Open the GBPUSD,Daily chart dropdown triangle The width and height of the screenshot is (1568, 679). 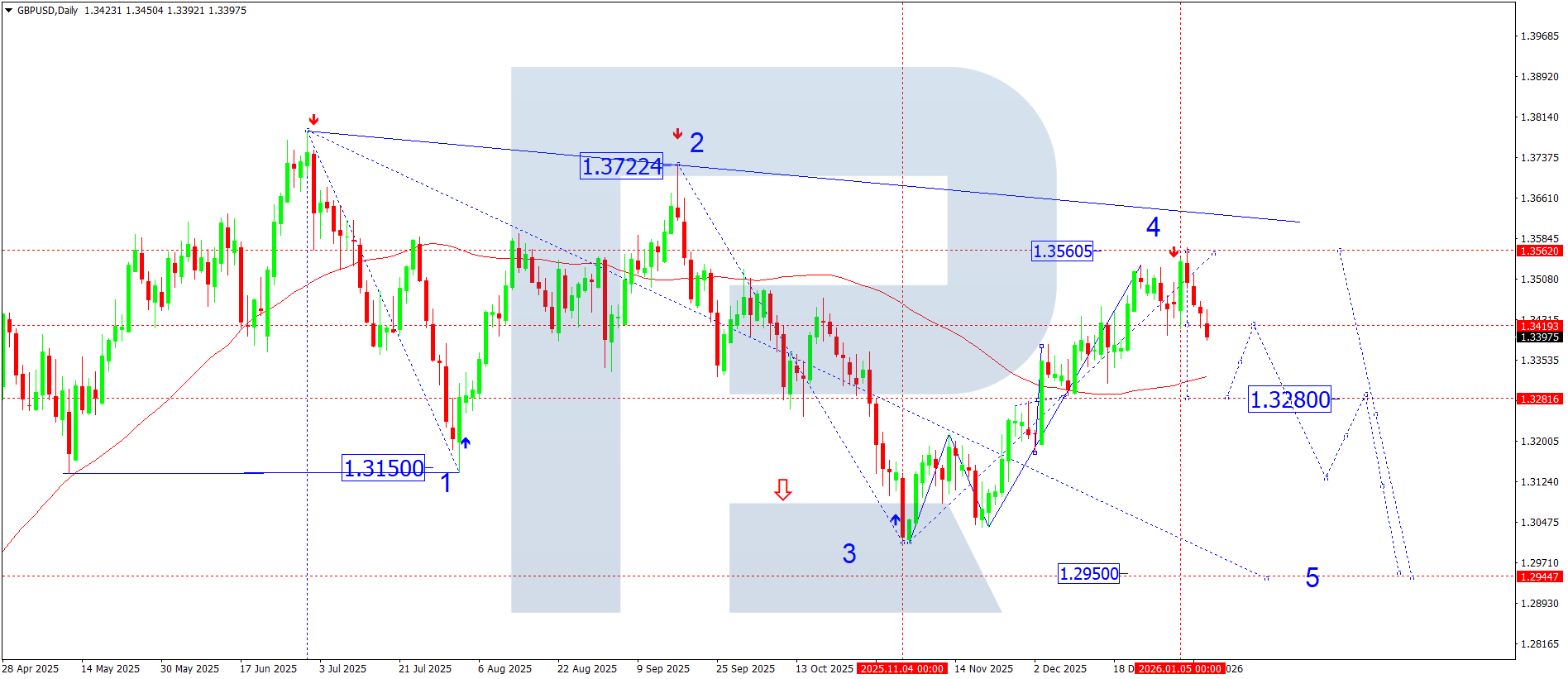[9, 11]
